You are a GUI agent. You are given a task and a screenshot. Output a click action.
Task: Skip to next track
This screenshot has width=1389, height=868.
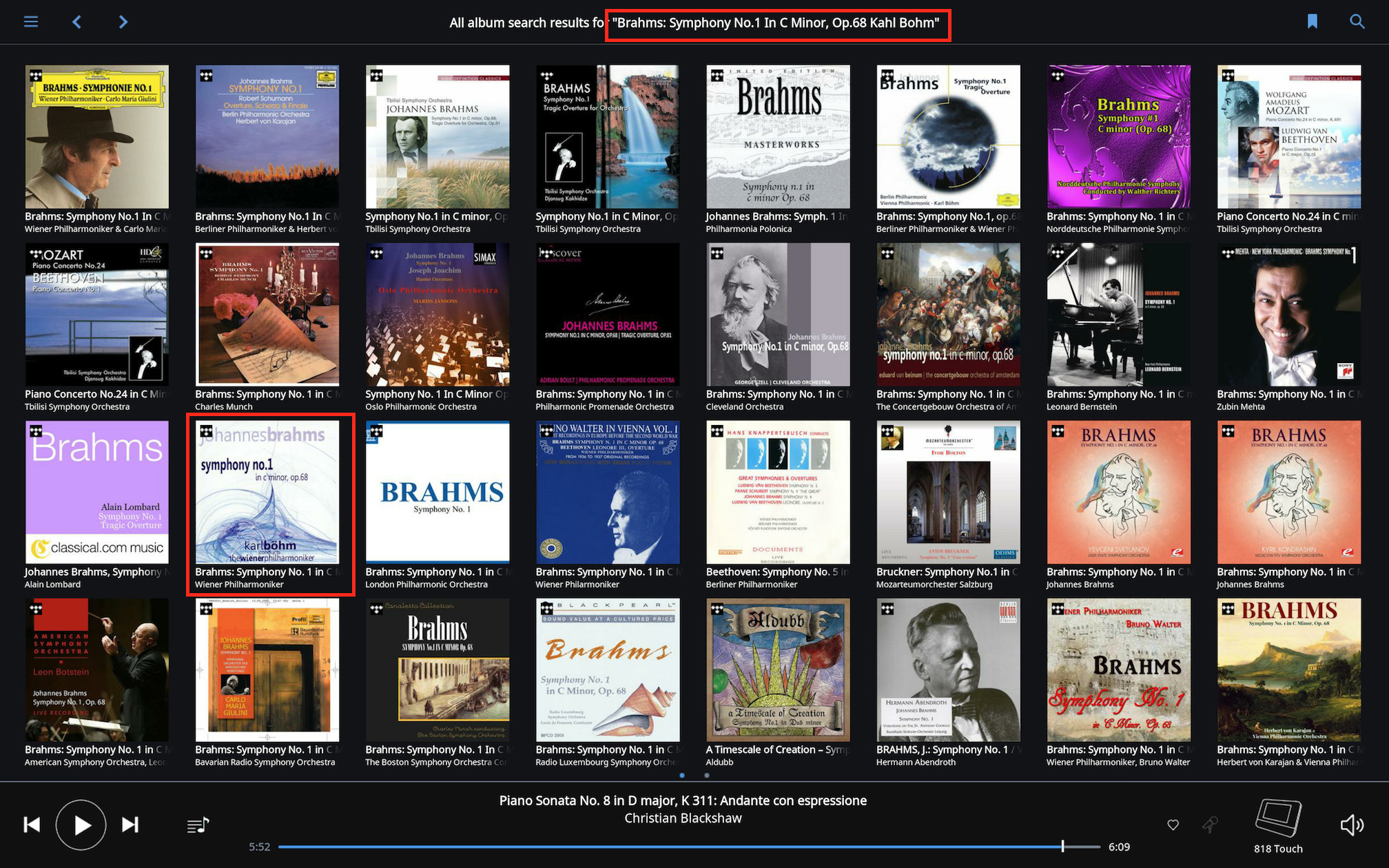(130, 825)
